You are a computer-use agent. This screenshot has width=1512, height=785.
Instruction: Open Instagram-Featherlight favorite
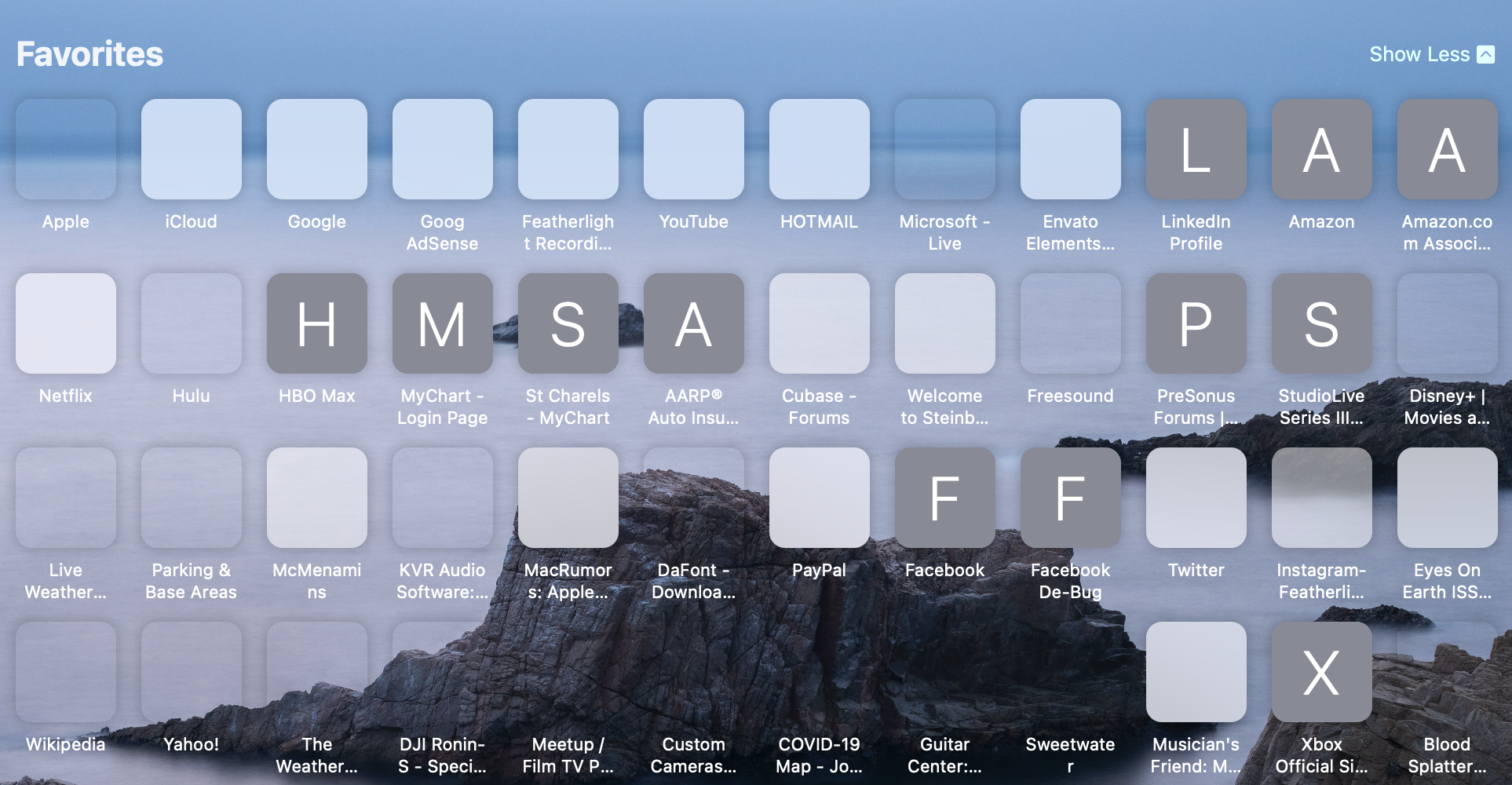1322,498
